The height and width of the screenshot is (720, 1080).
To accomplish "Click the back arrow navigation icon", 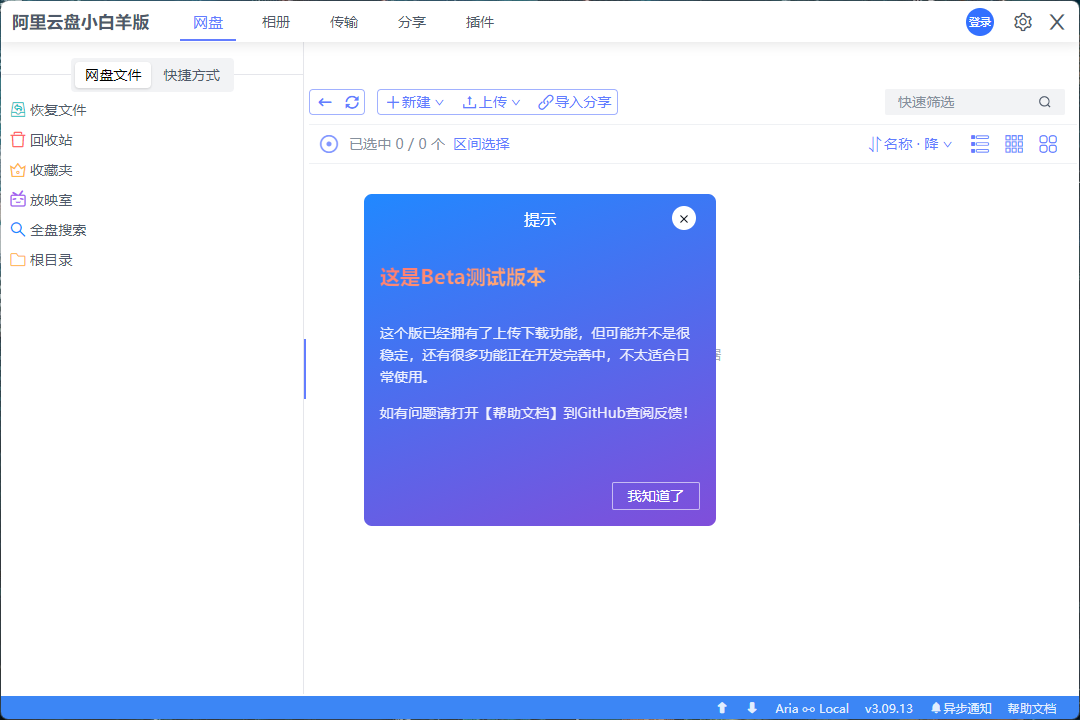I will (x=325, y=102).
